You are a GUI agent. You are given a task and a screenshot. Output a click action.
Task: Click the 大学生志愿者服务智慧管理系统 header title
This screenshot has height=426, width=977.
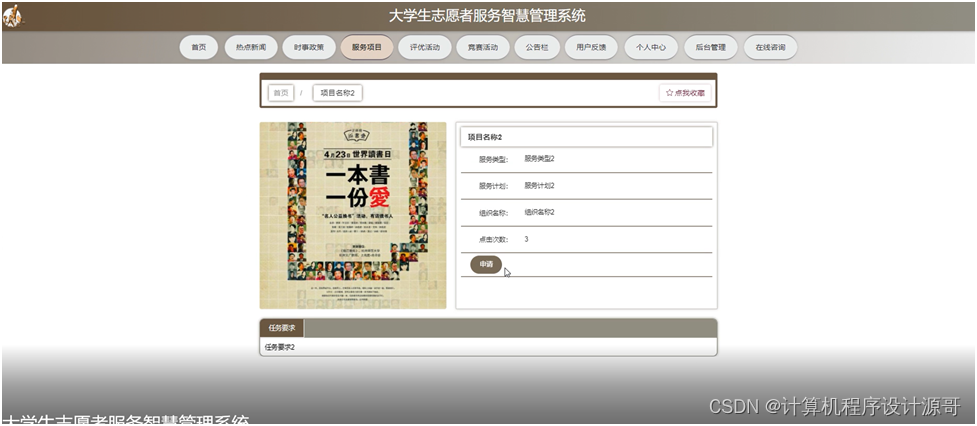[487, 16]
